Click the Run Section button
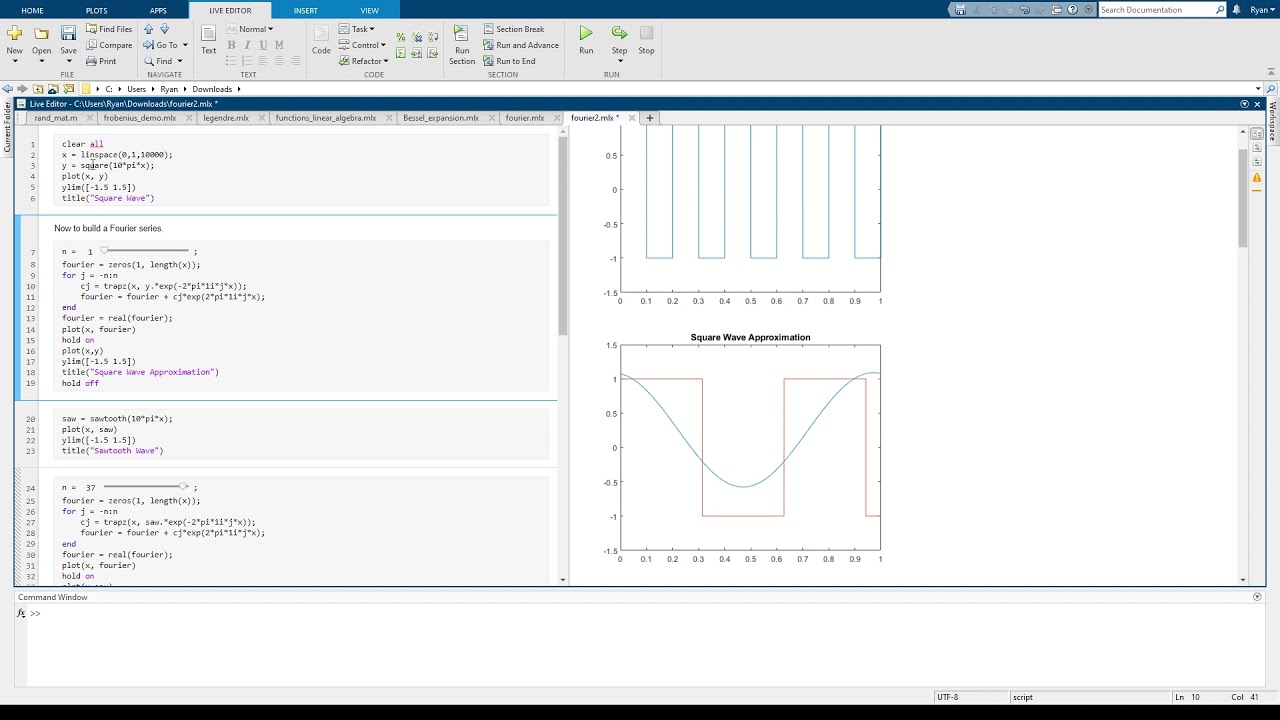 (462, 45)
